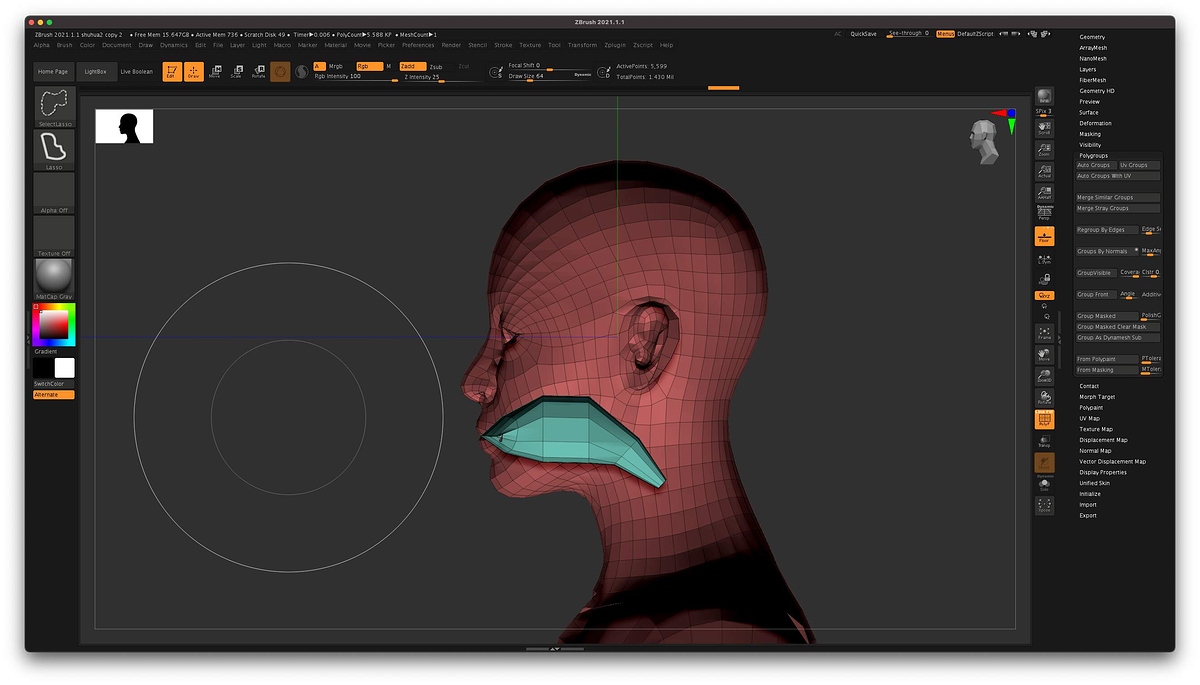Open the Stroke menu
This screenshot has width=1200, height=685.
(503, 45)
